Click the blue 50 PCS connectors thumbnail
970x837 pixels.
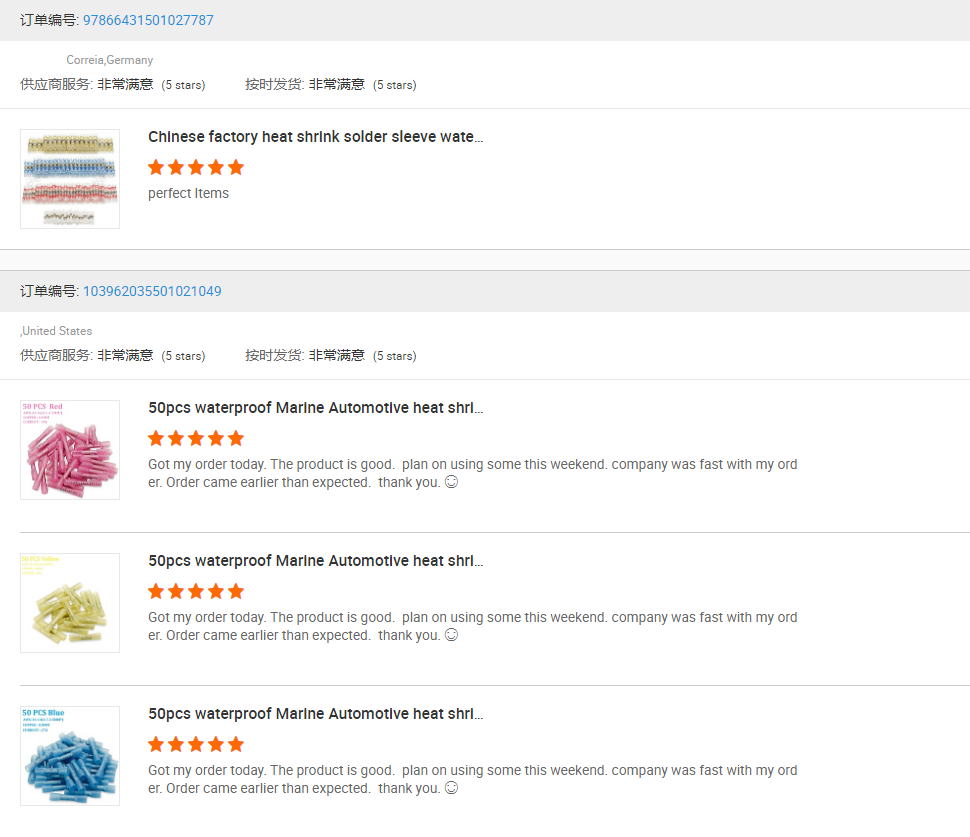pos(70,756)
